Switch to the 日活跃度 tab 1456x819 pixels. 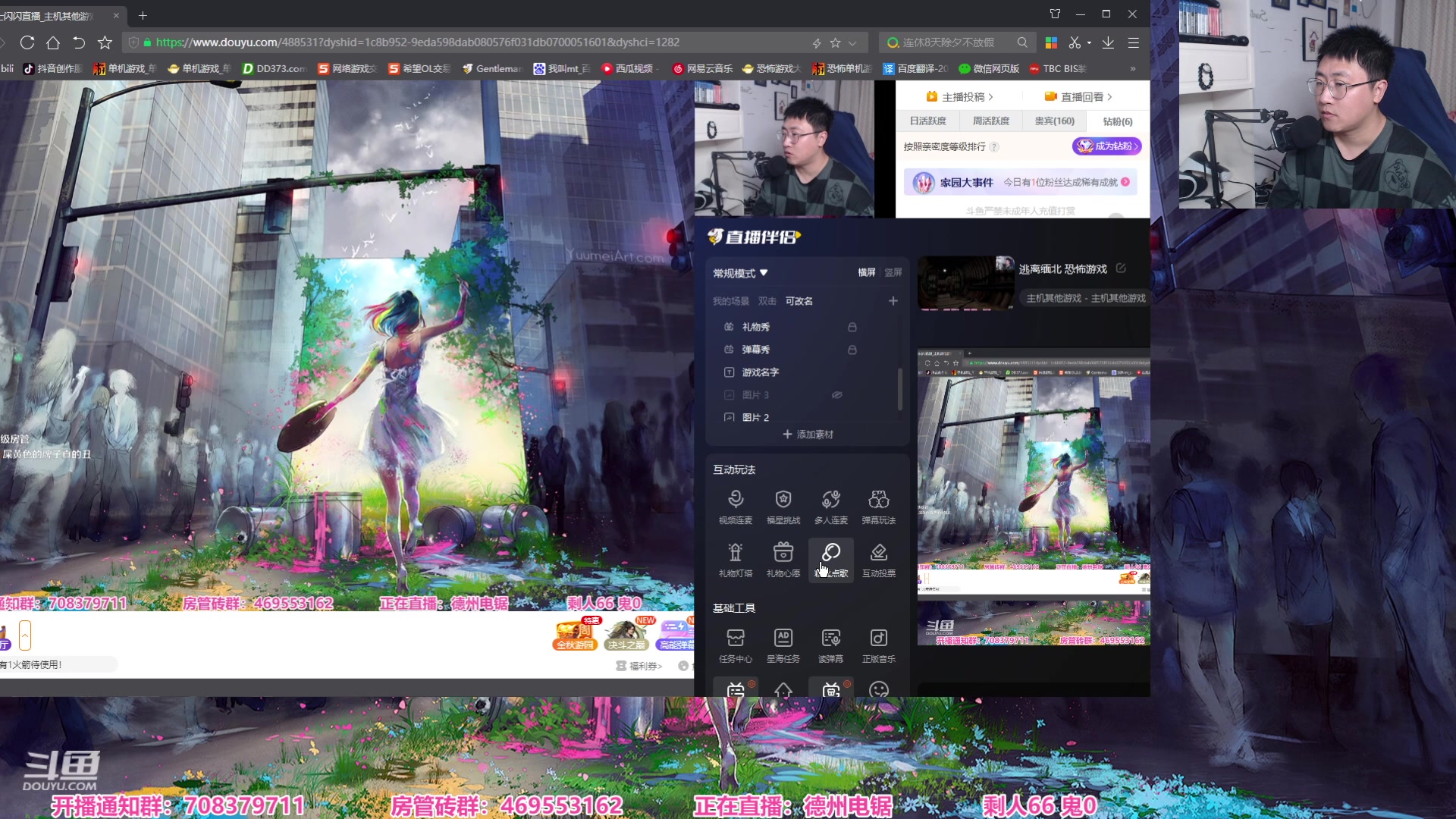coord(928,121)
